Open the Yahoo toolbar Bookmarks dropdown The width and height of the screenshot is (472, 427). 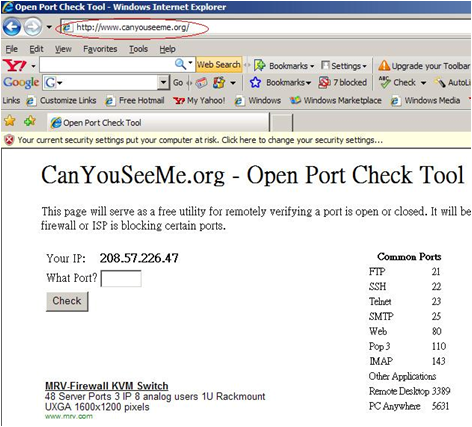(284, 66)
